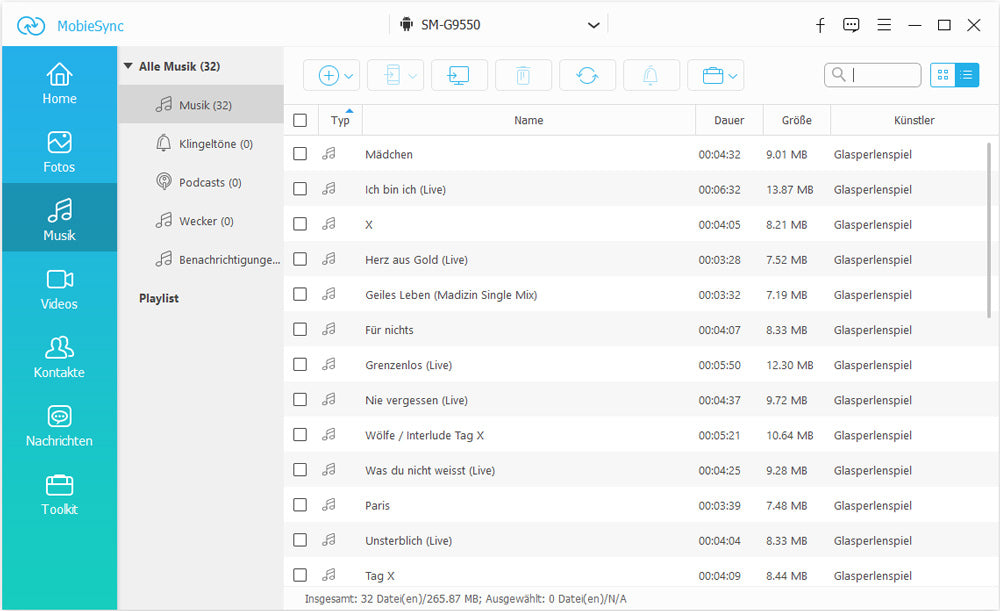This screenshot has width=1000, height=611.
Task: Click the refresh sync toolbar icon
Action: (587, 75)
